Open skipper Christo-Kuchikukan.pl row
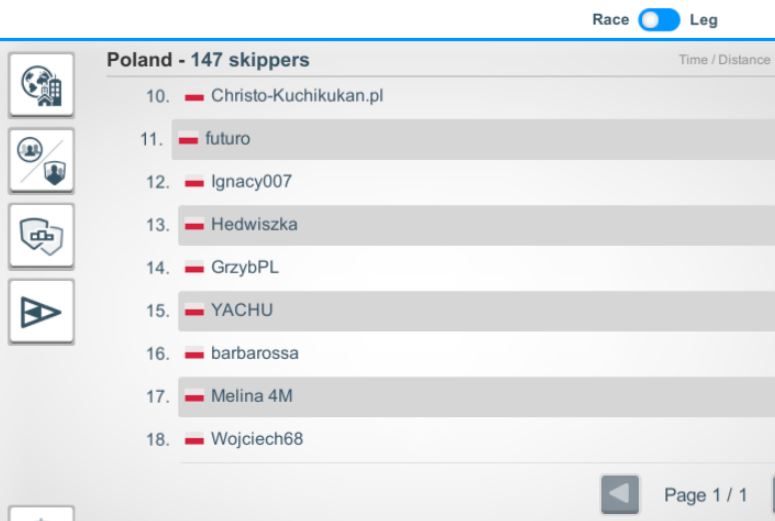 [x=476, y=96]
